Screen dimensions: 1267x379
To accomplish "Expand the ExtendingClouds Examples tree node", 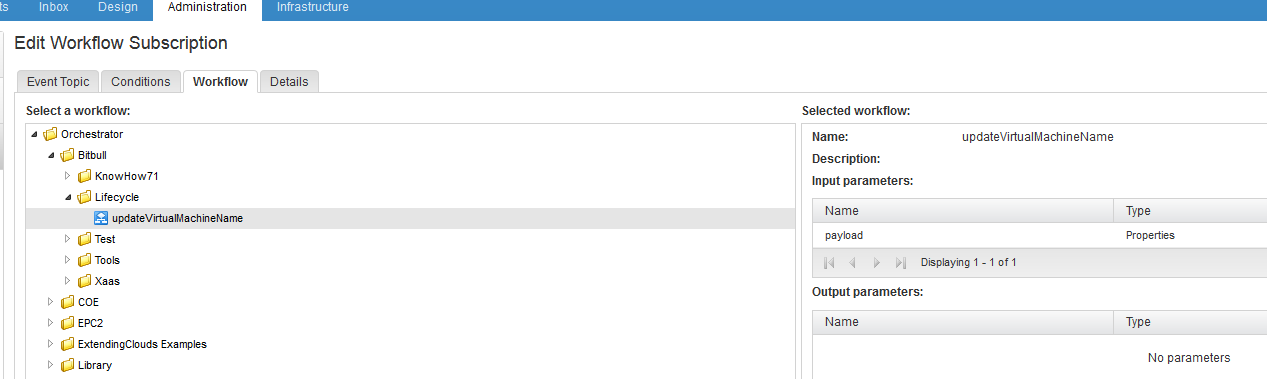I will (51, 344).
